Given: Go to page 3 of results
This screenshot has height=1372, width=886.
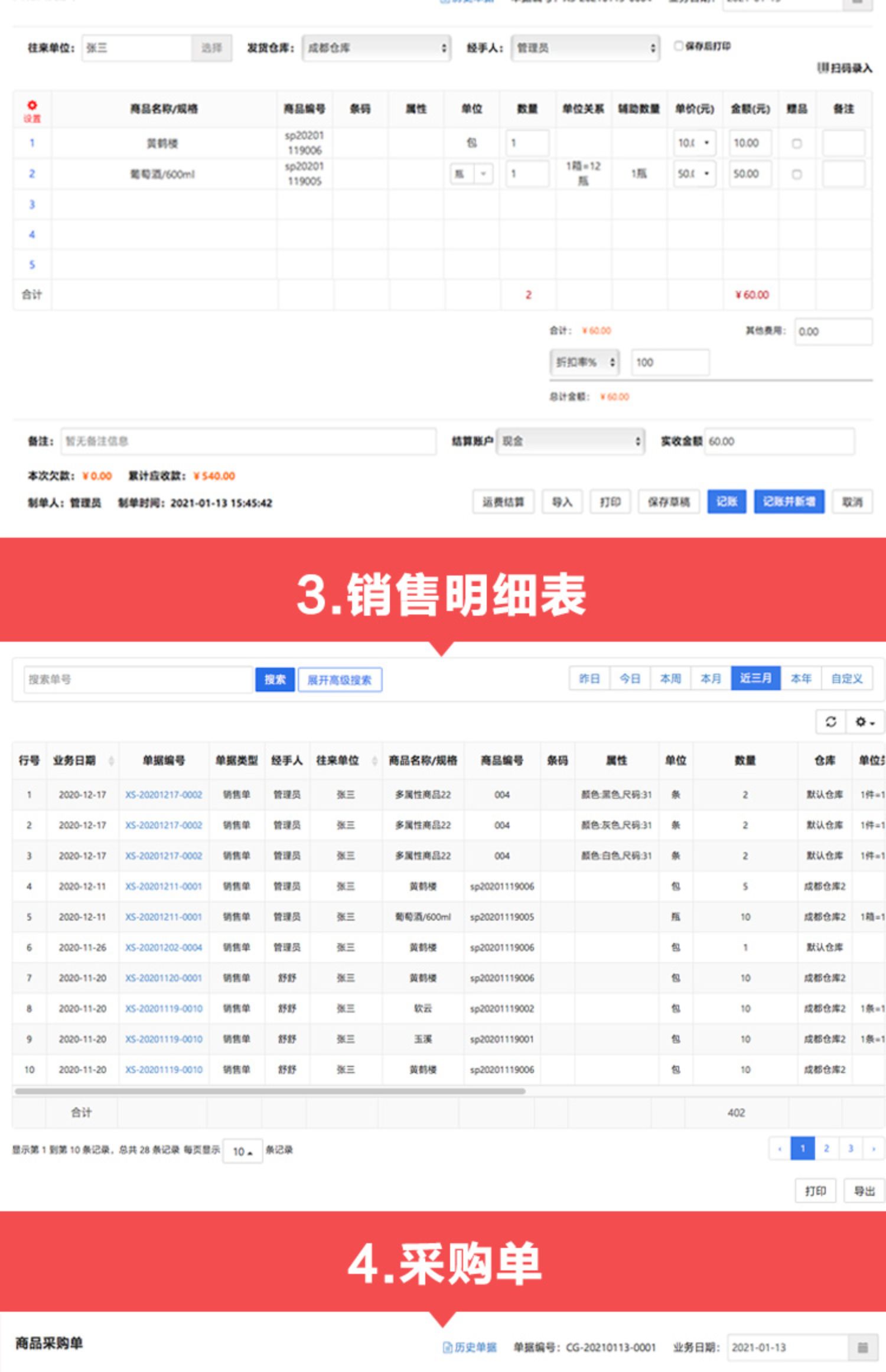Looking at the screenshot, I should [x=851, y=1149].
